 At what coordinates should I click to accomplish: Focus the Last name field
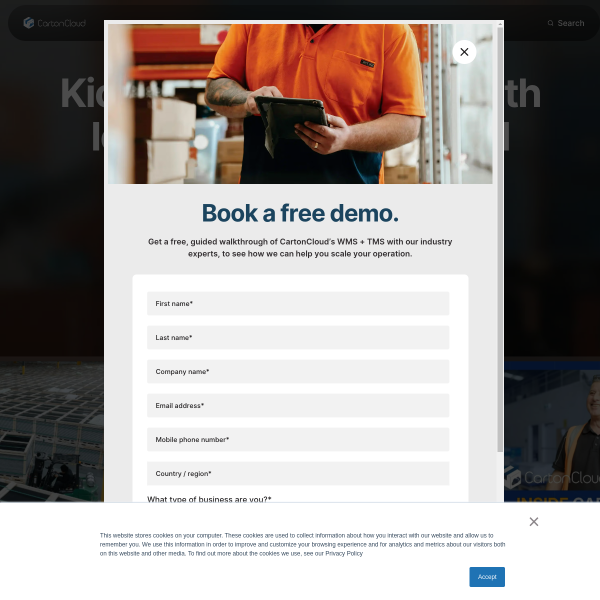point(298,338)
